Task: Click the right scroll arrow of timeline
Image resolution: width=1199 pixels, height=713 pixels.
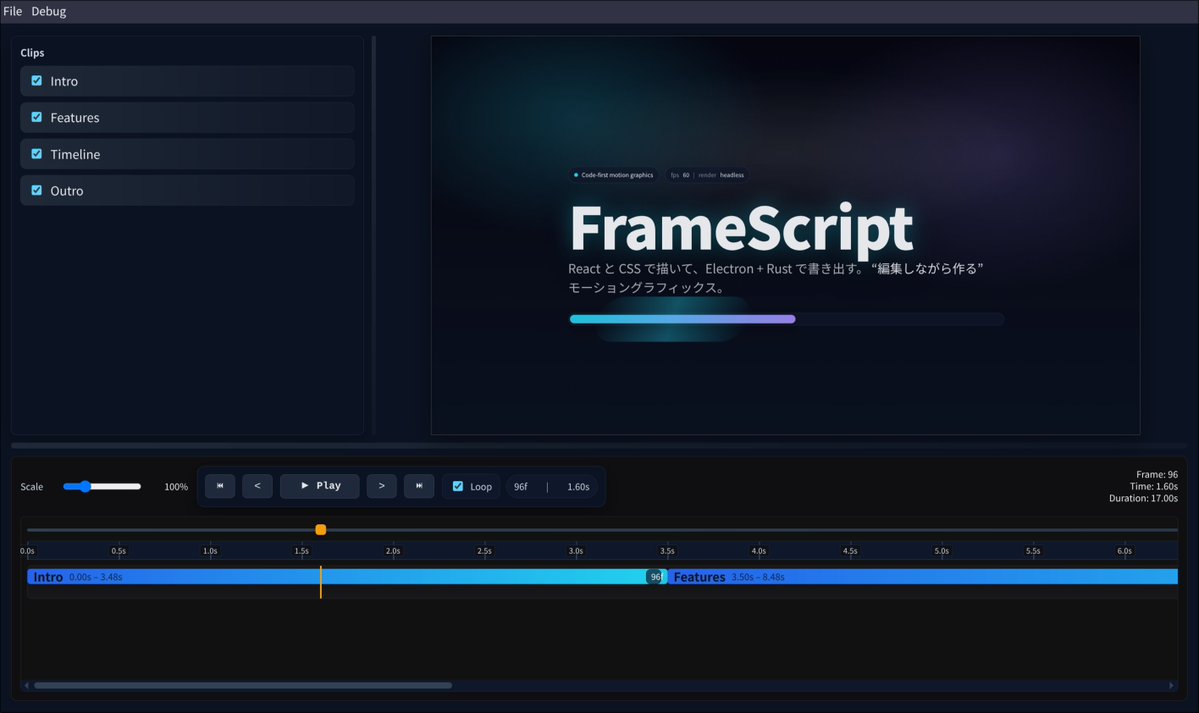Action: [1171, 685]
